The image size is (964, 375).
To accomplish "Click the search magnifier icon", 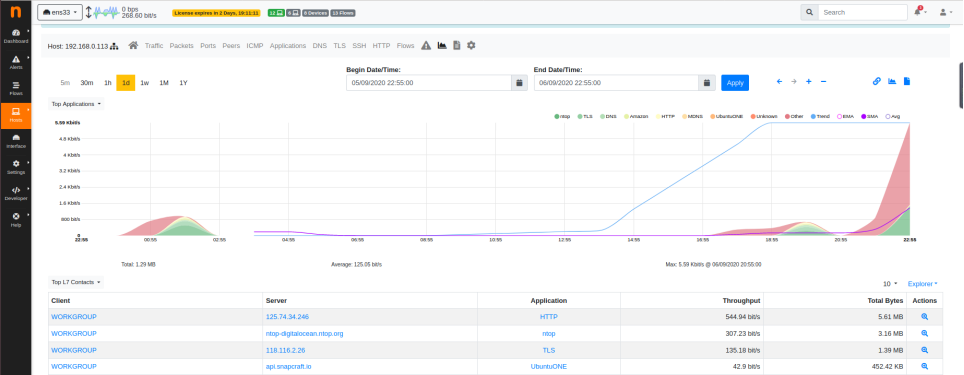I will 809,12.
